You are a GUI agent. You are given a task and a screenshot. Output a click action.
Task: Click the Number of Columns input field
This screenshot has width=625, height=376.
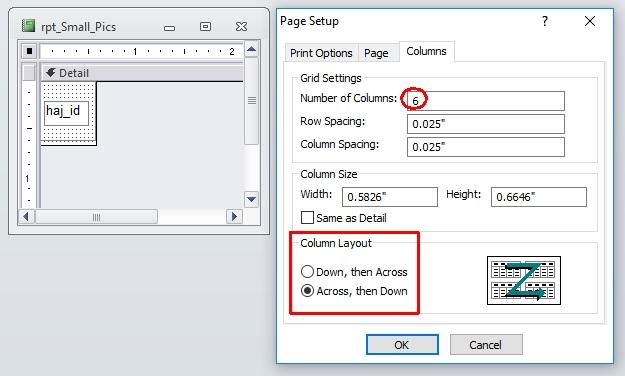click(483, 101)
